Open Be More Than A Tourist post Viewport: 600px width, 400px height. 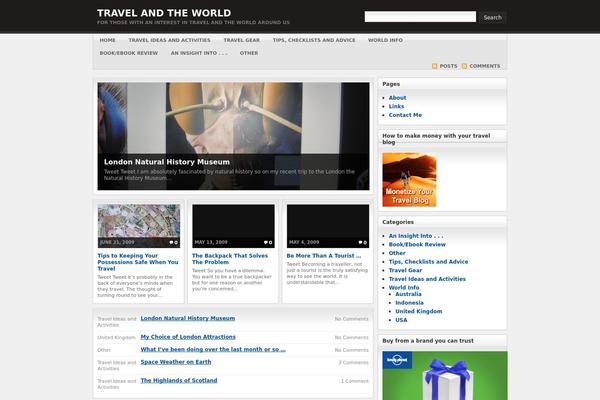click(324, 256)
